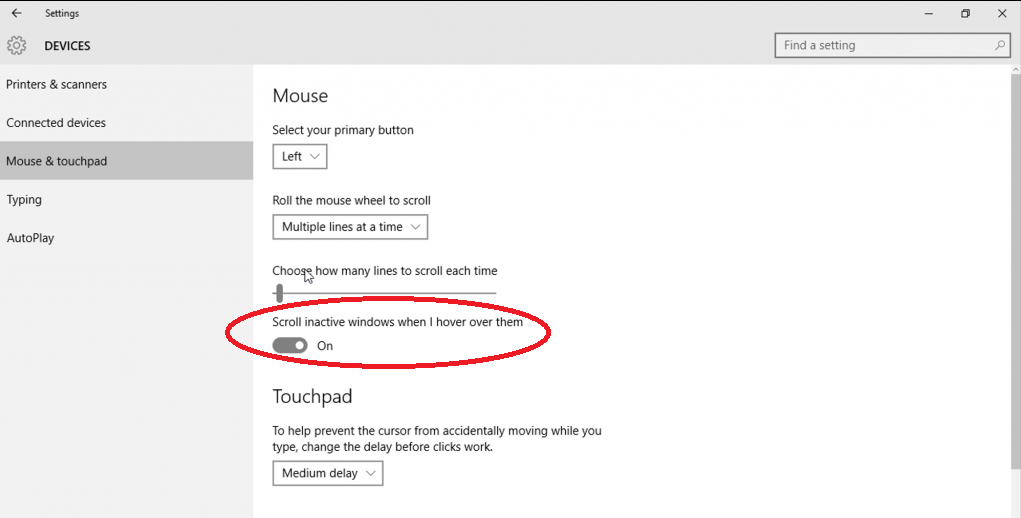
Task: Click the Devices gear icon
Action: pyautogui.click(x=16, y=46)
